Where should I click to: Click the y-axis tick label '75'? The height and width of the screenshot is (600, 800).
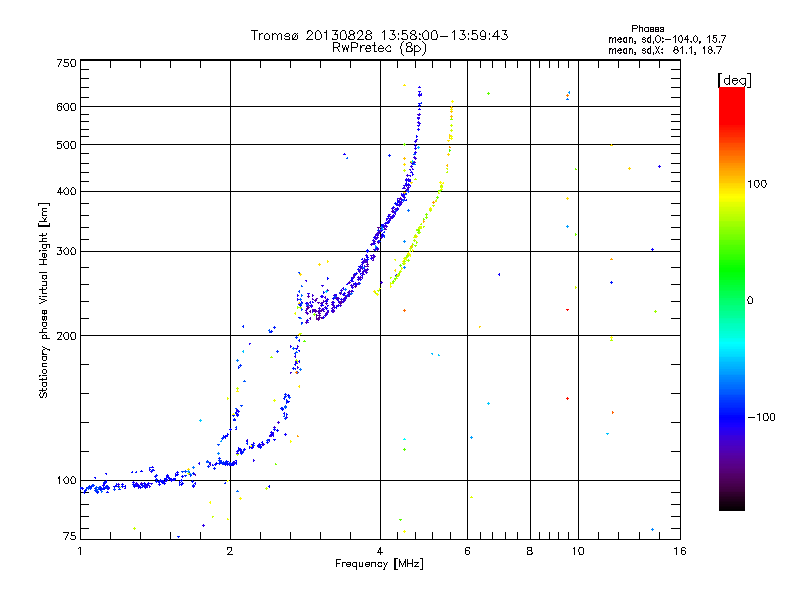(x=70, y=536)
